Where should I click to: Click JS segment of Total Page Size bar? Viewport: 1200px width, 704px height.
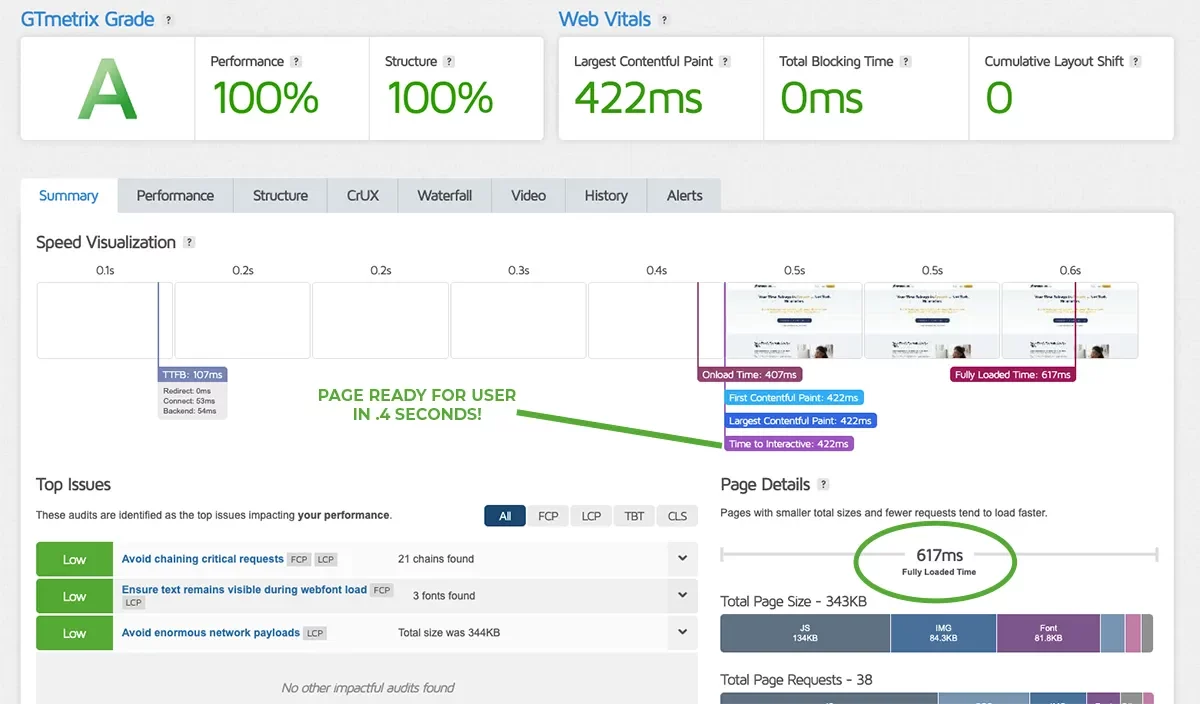pyautogui.click(x=805, y=633)
